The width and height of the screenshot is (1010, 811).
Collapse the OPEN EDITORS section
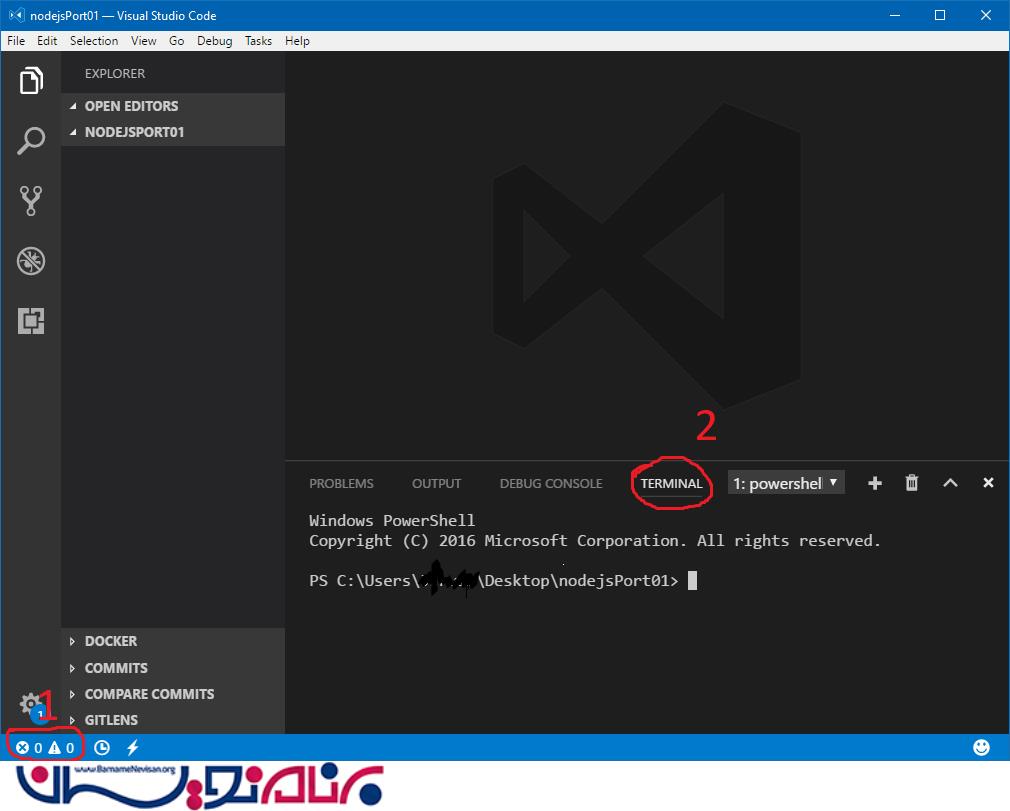point(173,106)
